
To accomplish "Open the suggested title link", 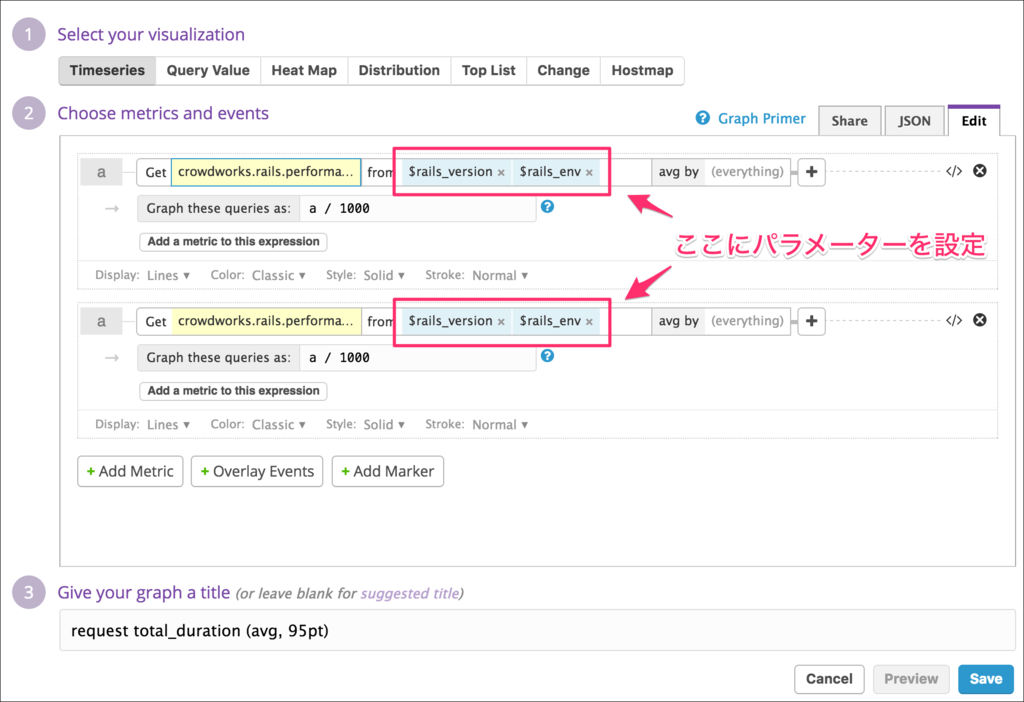I will tap(409, 594).
